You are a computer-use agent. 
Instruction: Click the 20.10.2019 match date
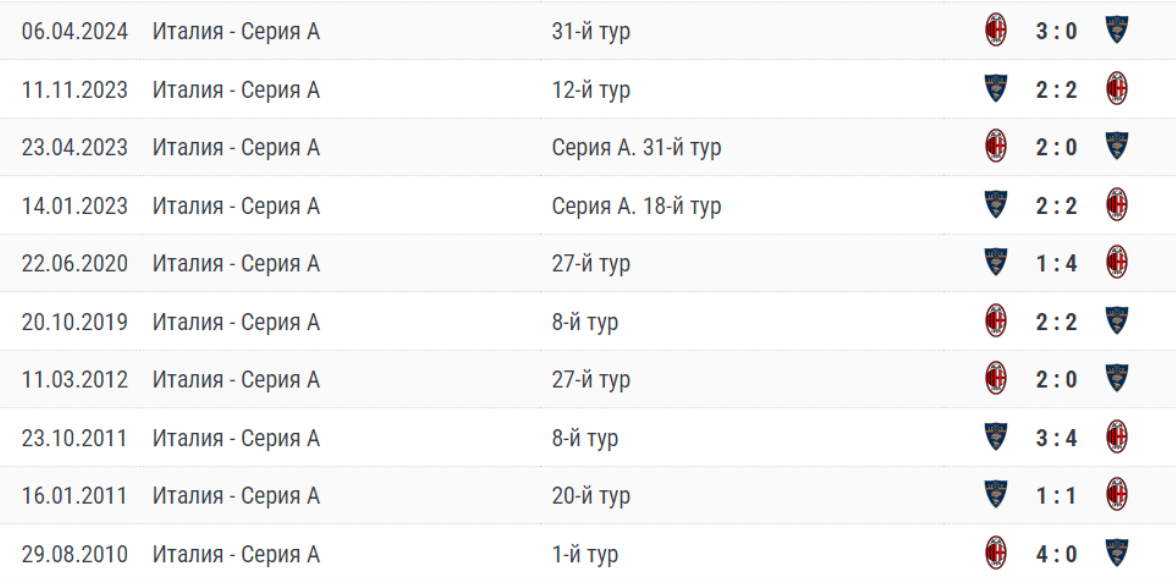[75, 321]
